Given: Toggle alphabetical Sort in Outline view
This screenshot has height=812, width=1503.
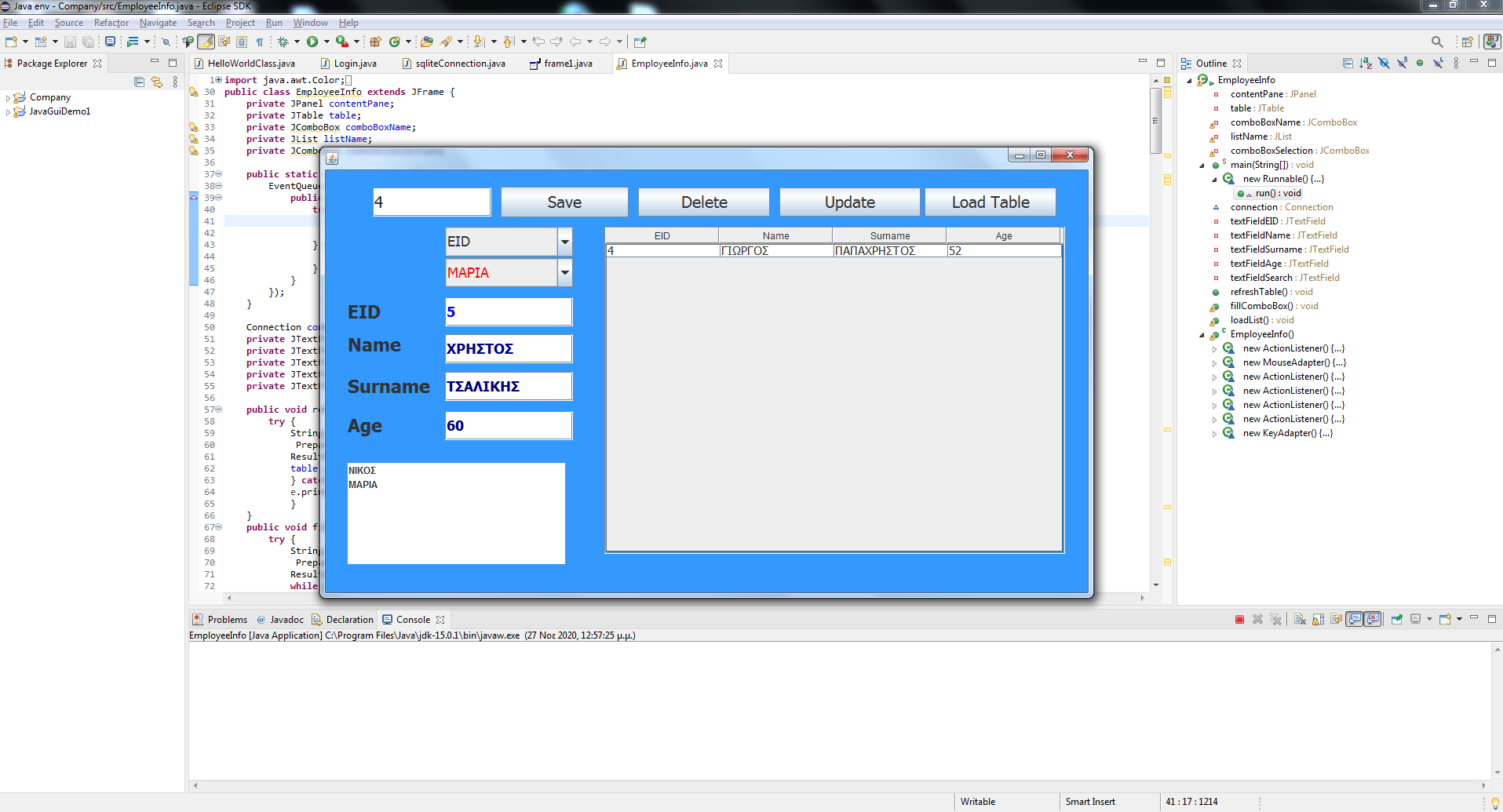Looking at the screenshot, I should [1366, 63].
